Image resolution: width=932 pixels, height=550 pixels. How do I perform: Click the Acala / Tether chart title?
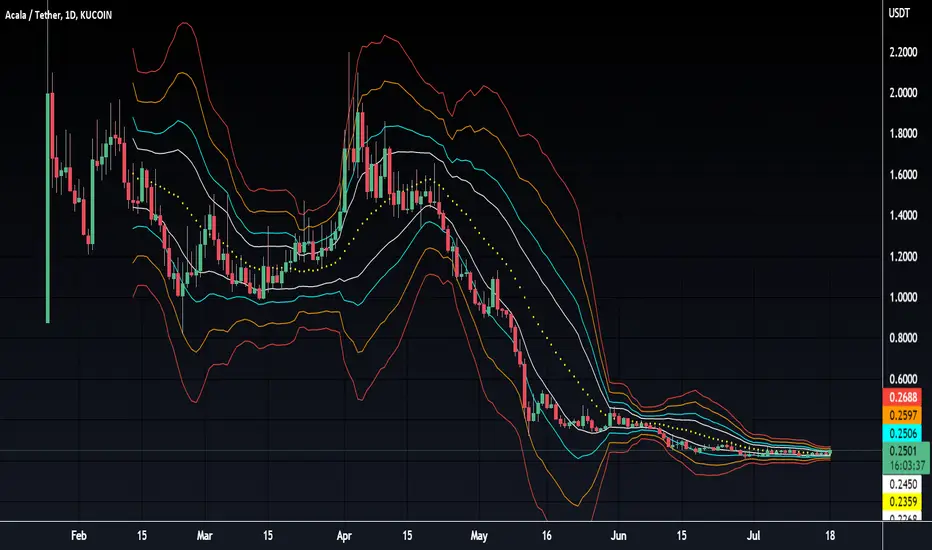point(58,15)
